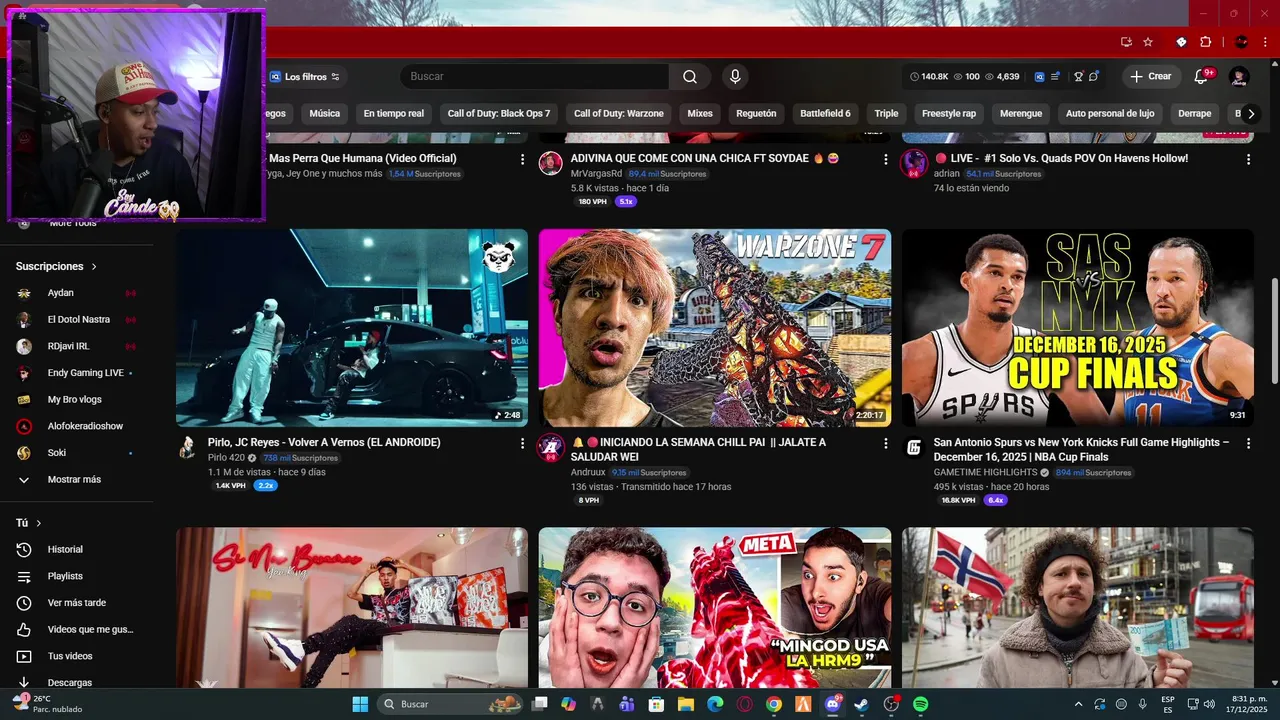Open MINGOD USA LA HRM9 thumbnail

click(x=715, y=608)
